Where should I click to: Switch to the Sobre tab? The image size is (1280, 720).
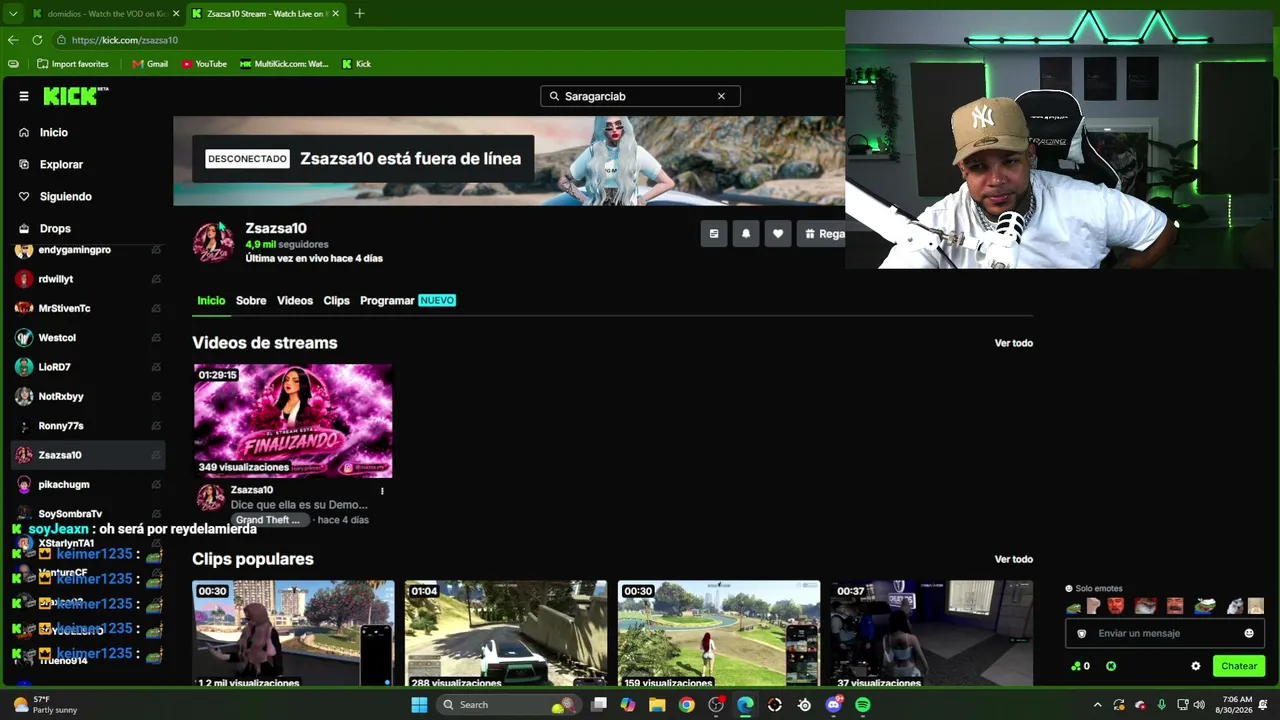point(251,300)
